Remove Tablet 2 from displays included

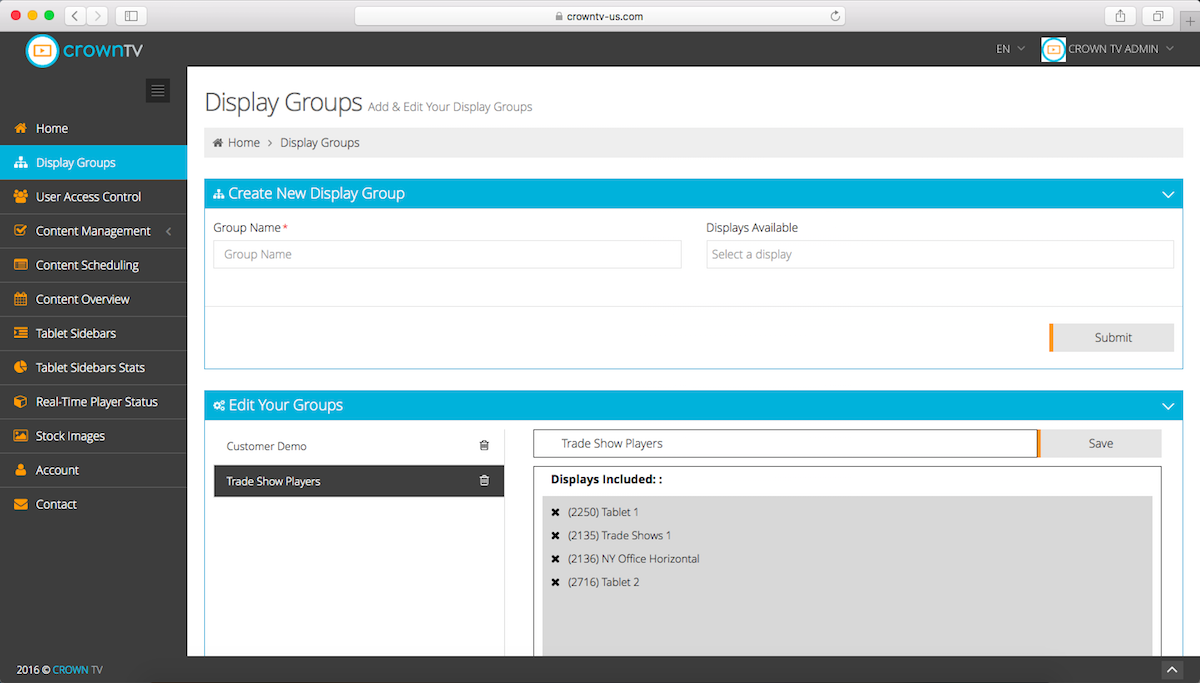556,582
